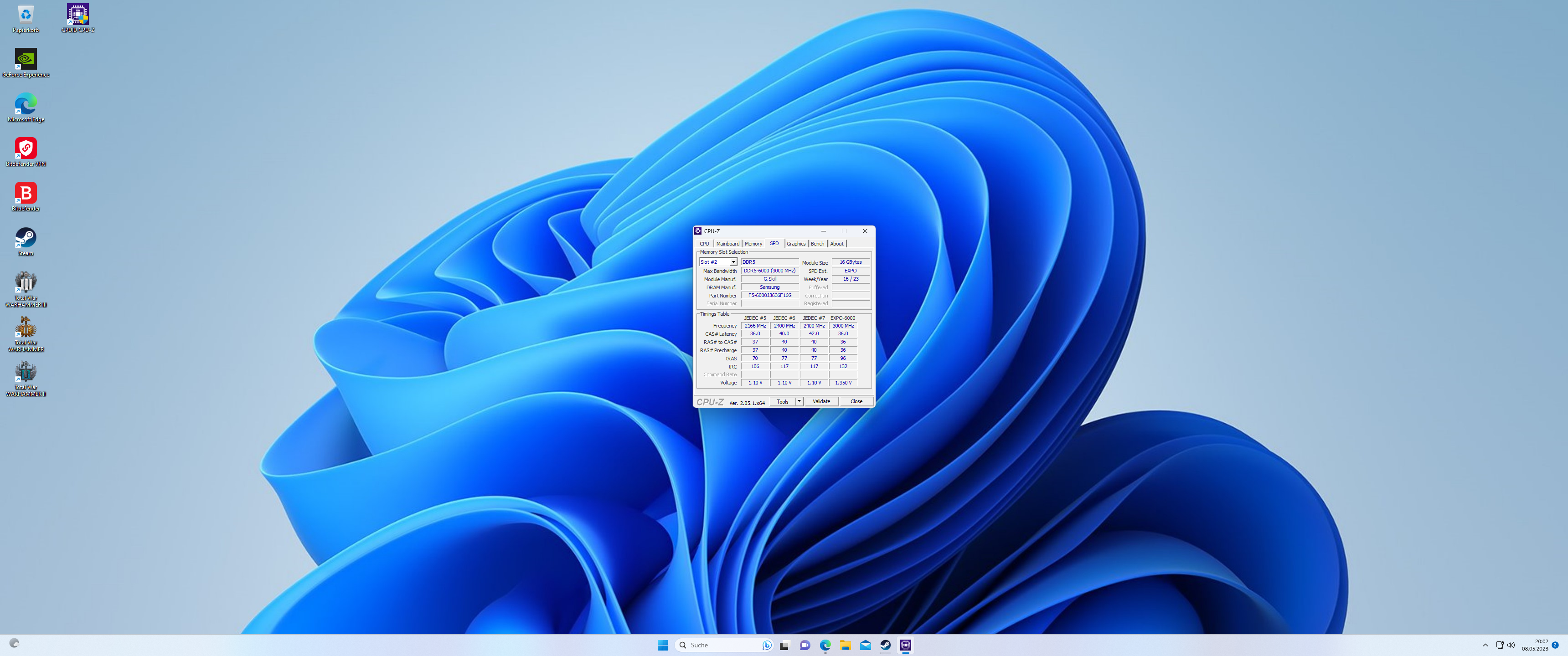1568x656 pixels.
Task: Switch to the Memory tab
Action: 753,243
